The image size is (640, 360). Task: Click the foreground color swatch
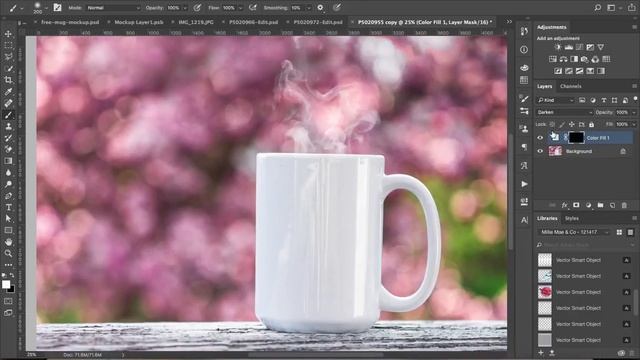[x=6, y=284]
